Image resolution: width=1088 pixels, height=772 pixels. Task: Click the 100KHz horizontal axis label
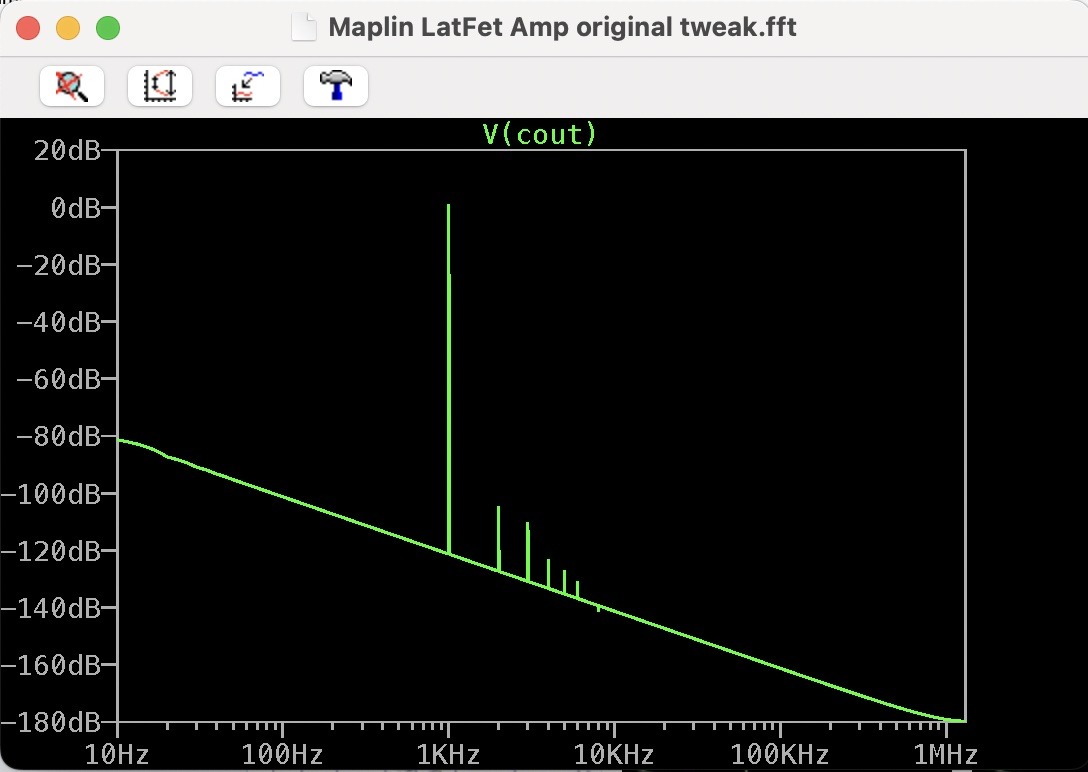pos(780,754)
